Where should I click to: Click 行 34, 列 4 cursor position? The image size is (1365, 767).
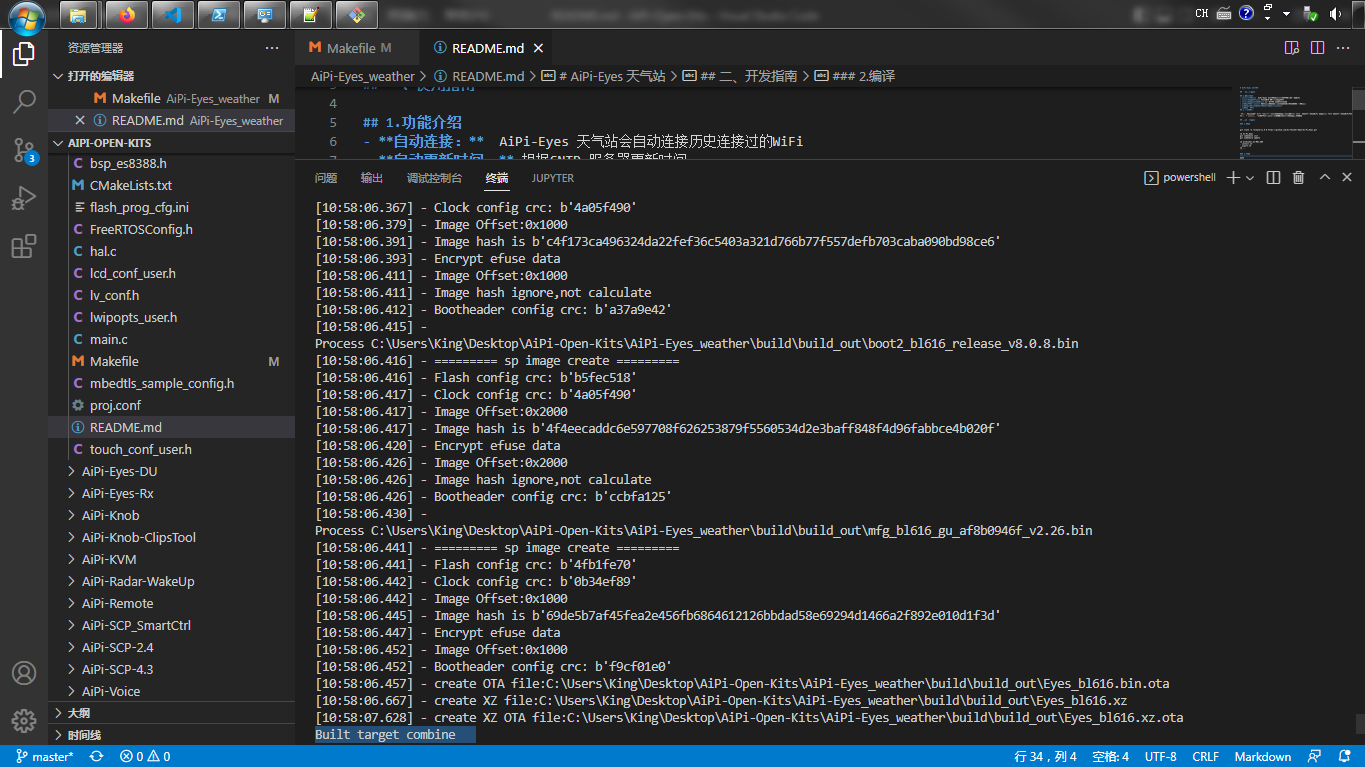pyautogui.click(x=1045, y=757)
